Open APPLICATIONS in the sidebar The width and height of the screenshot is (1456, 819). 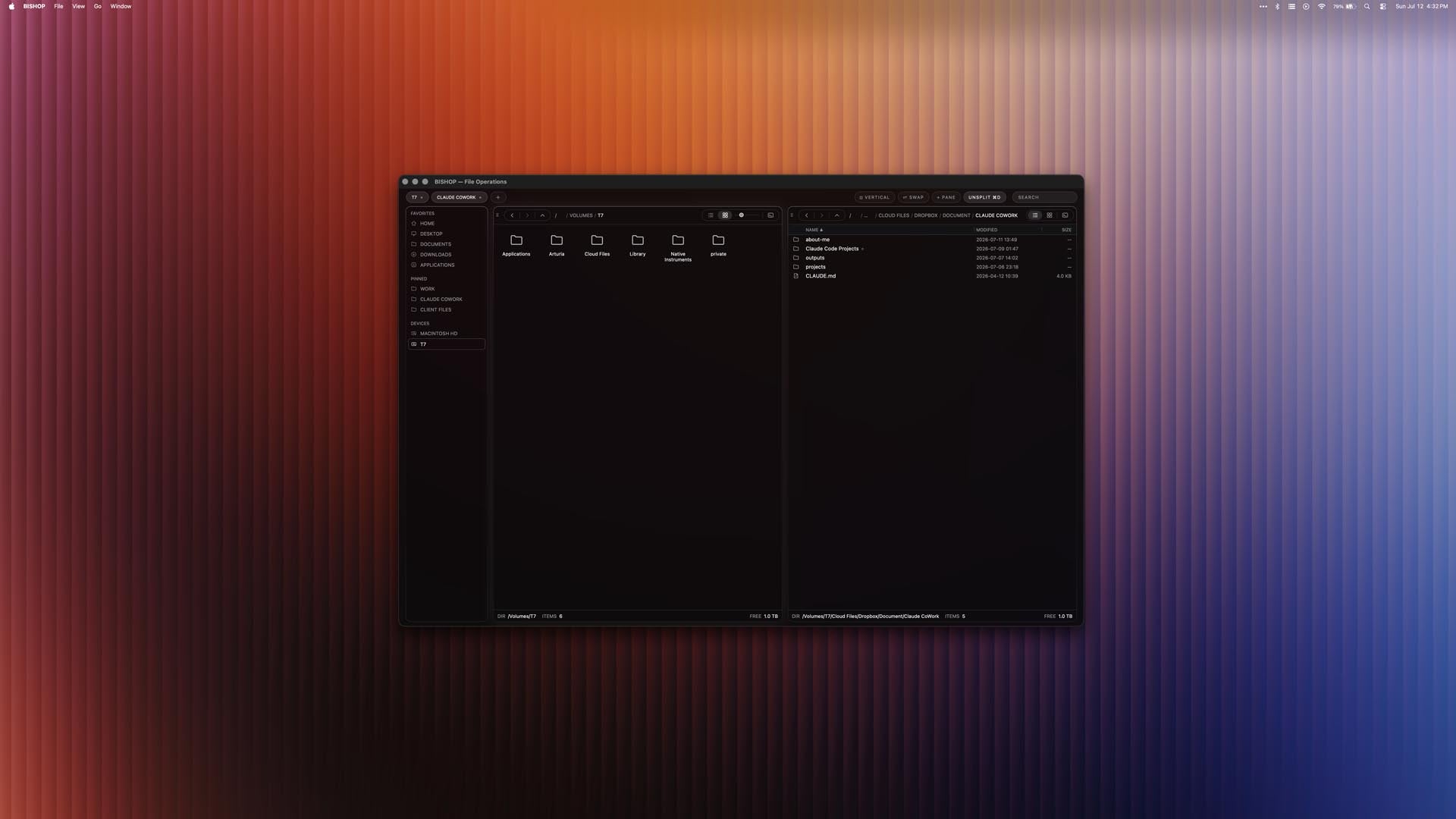[446, 265]
